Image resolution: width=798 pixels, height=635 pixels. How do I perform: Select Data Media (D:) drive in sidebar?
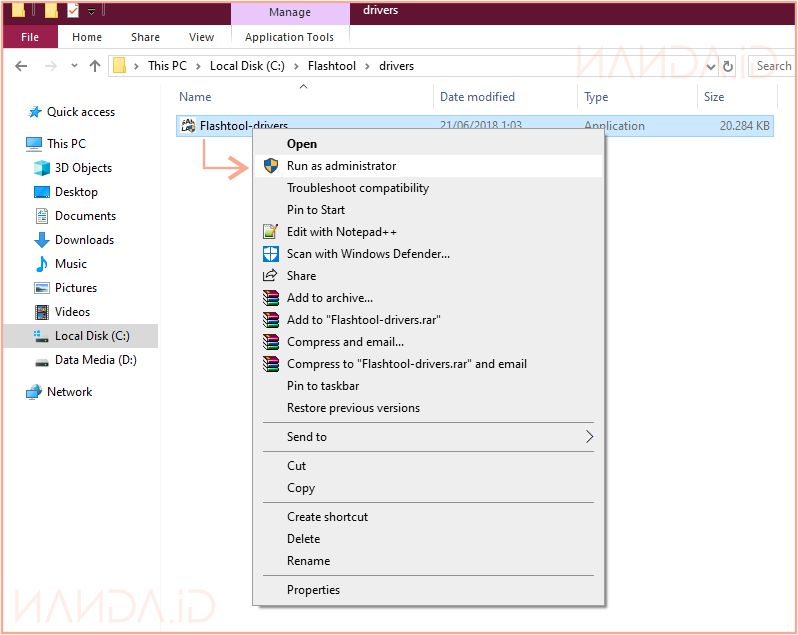pyautogui.click(x=95, y=360)
